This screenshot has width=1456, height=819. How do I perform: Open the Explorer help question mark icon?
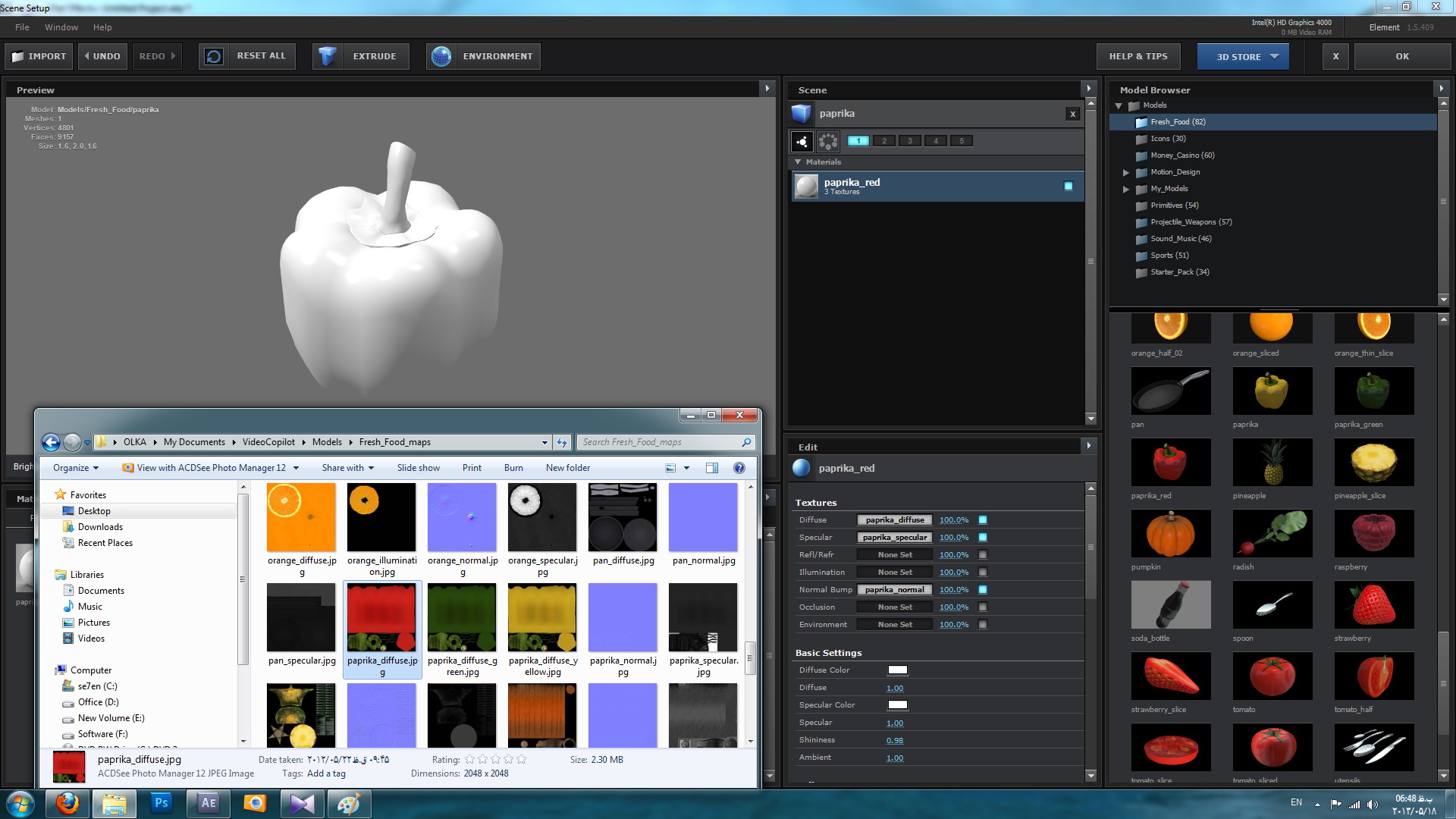pyautogui.click(x=739, y=468)
